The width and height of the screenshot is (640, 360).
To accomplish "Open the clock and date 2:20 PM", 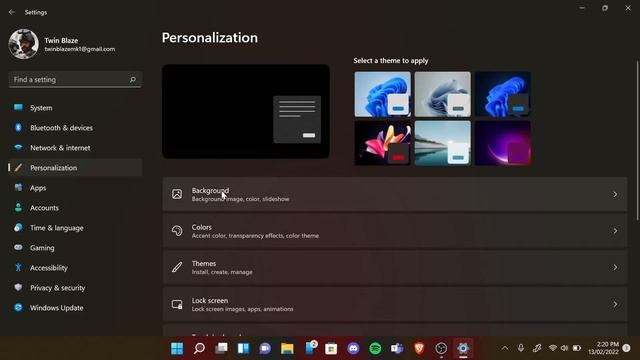I will pos(603,348).
